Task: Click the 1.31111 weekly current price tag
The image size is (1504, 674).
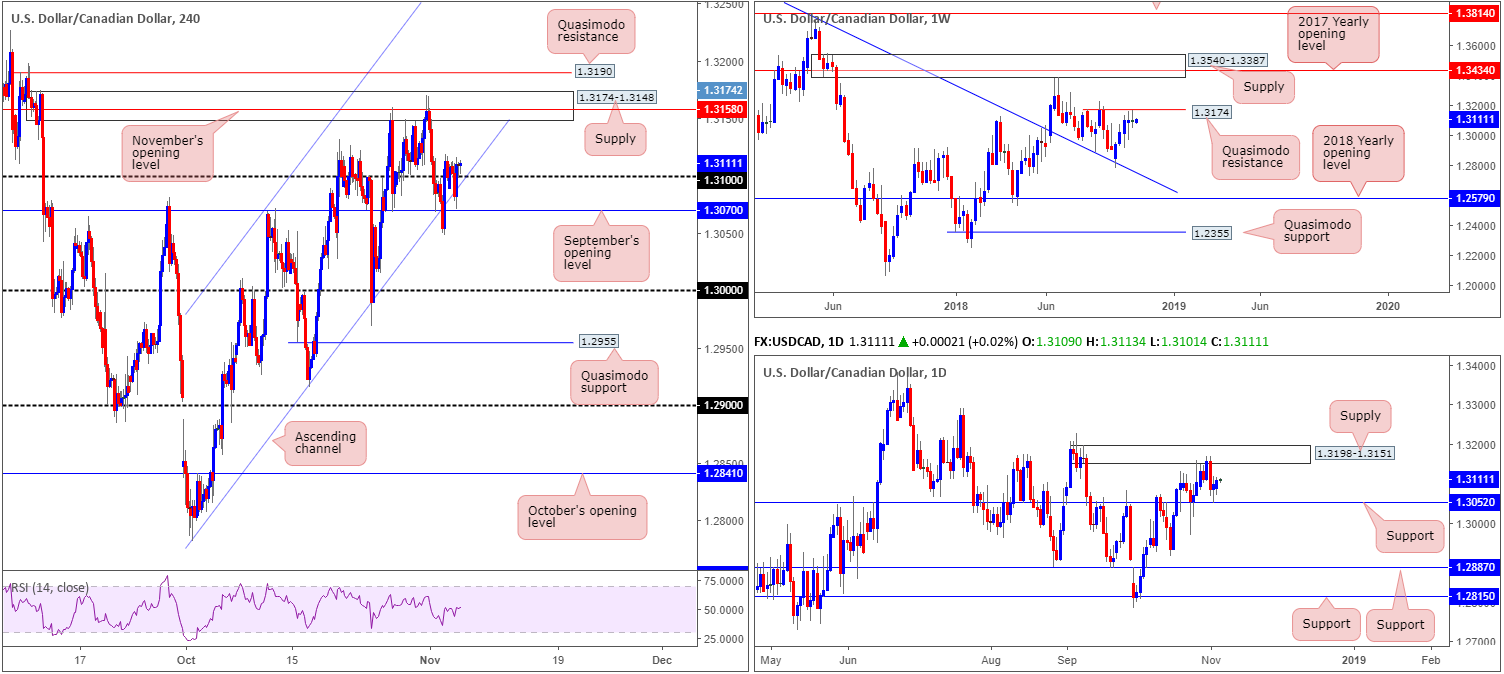Action: 1475,120
